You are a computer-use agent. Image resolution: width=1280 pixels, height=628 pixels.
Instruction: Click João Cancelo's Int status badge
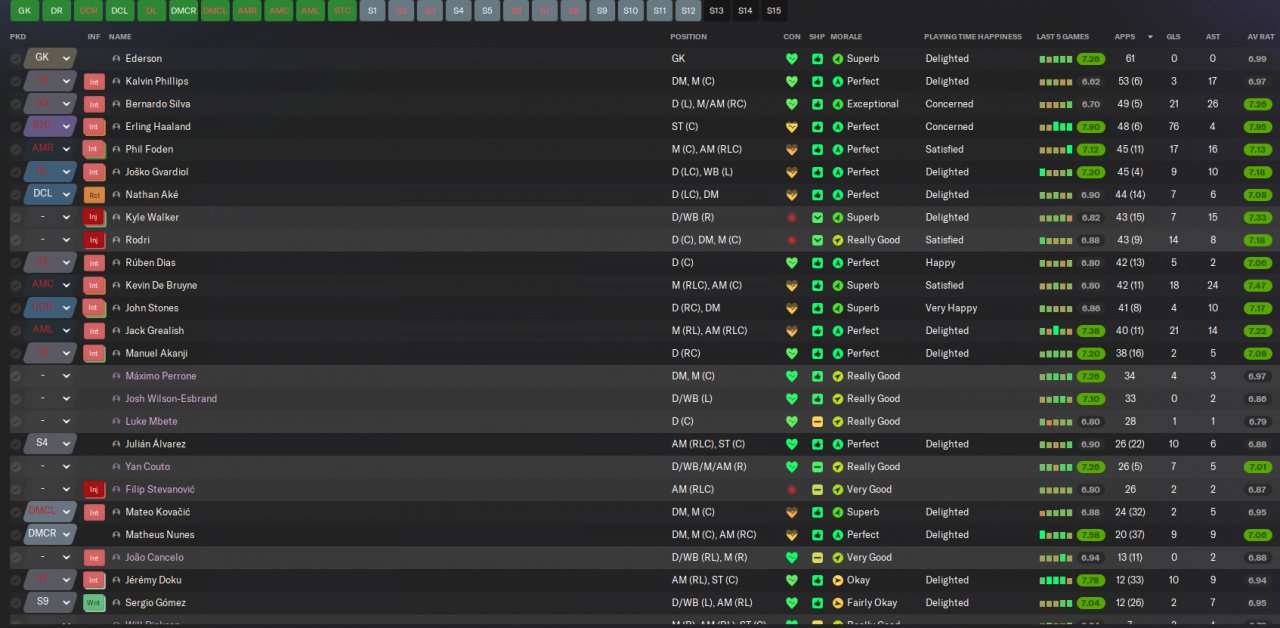(94, 557)
